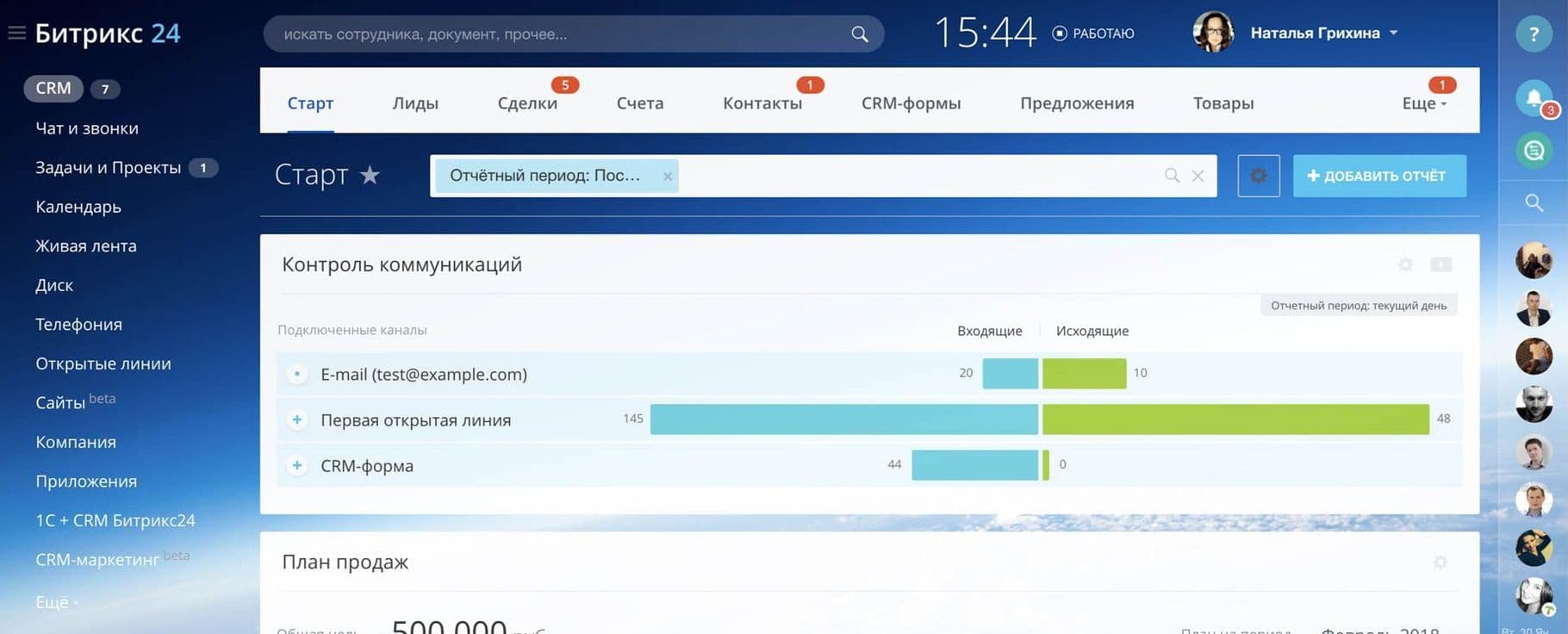Open the Отчетный период: текущий день selector
This screenshot has width=1568, height=634.
point(1359,306)
